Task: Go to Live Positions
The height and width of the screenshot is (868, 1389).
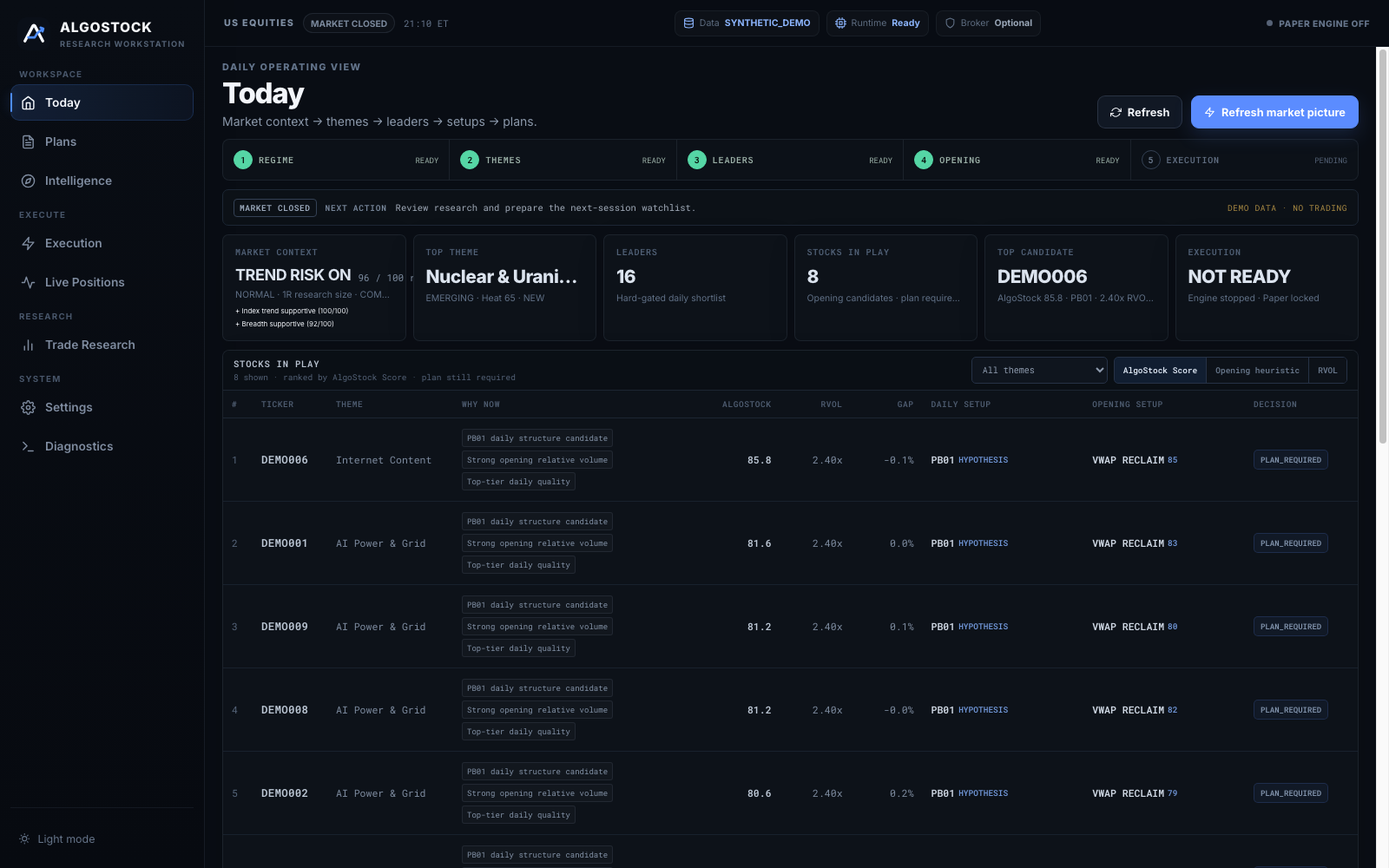Action: [x=102, y=283]
